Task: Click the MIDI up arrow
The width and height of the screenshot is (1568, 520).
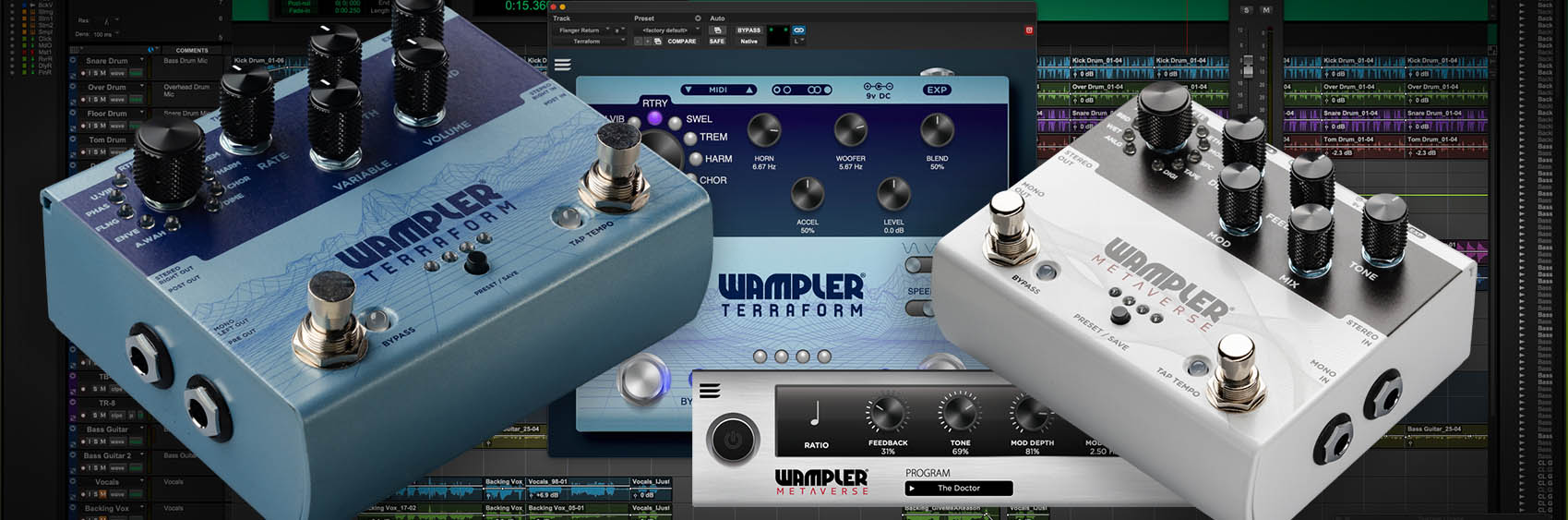Action: (x=749, y=90)
